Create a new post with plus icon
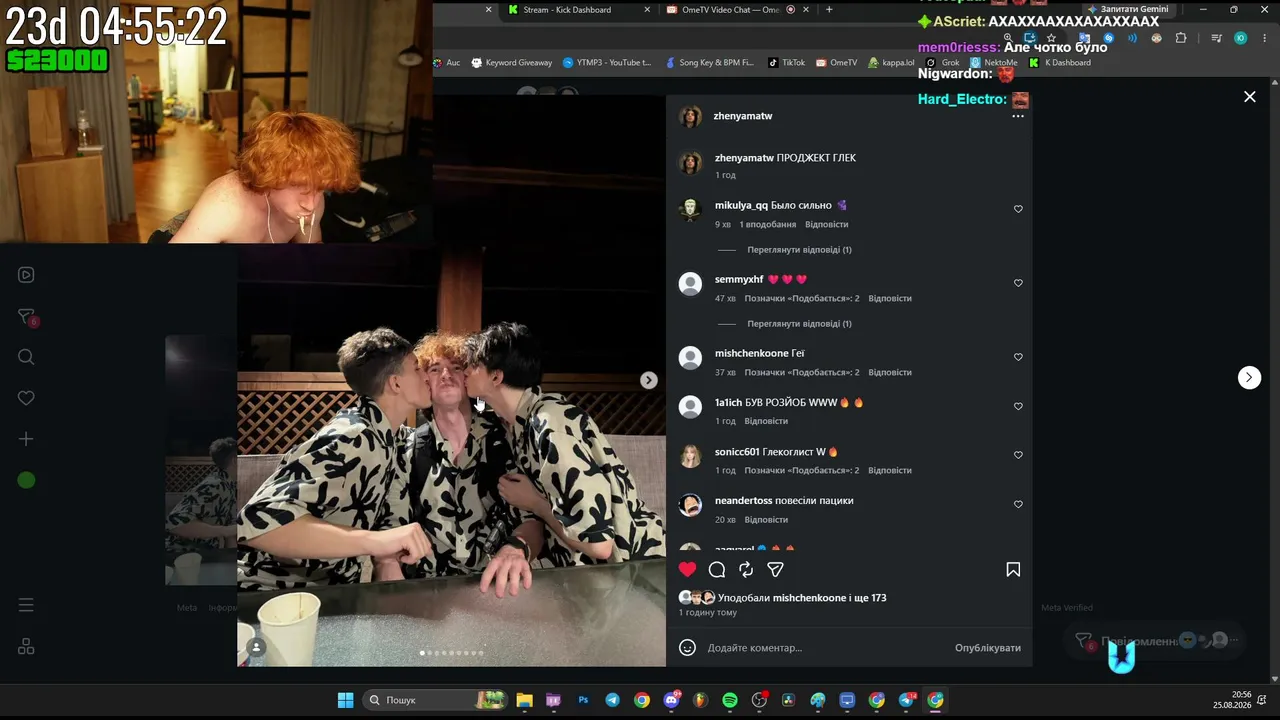Image resolution: width=1280 pixels, height=720 pixels. point(26,439)
